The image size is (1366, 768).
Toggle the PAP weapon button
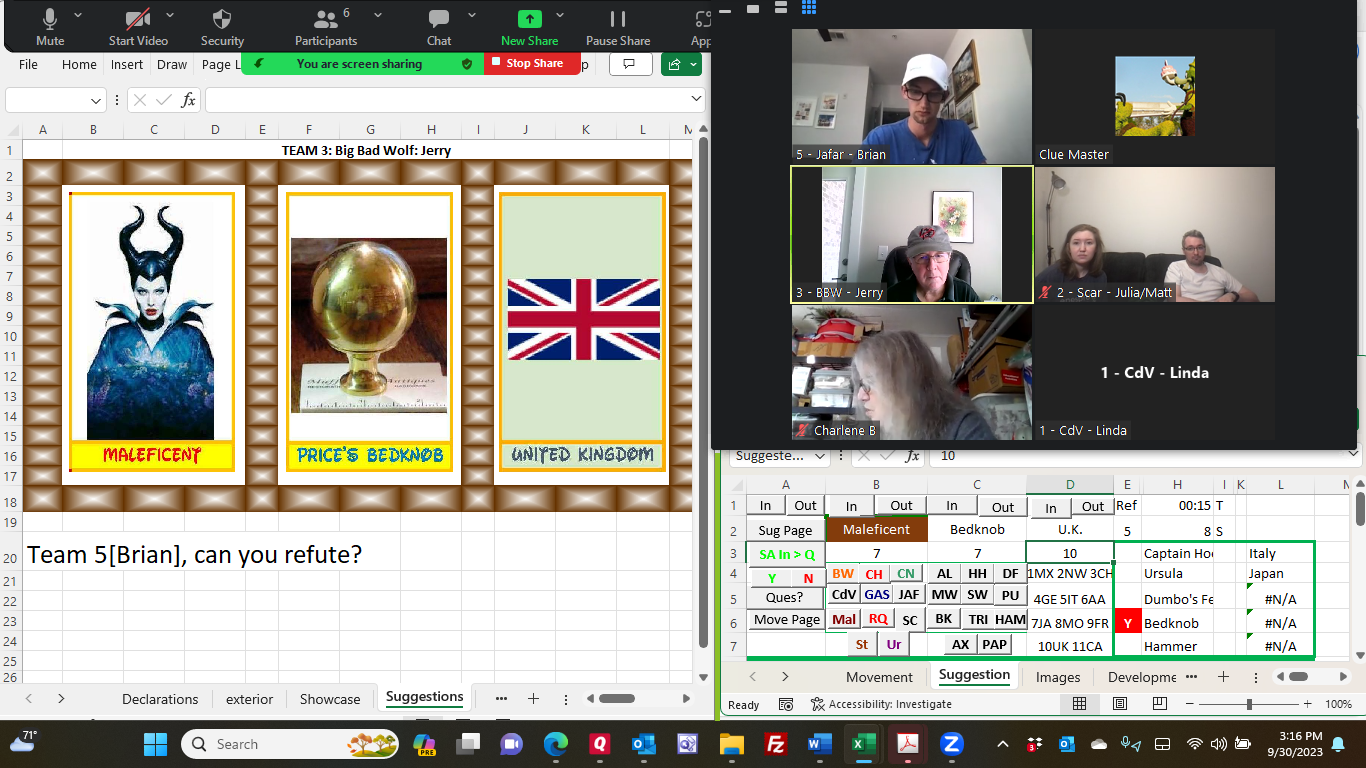pyautogui.click(x=994, y=644)
